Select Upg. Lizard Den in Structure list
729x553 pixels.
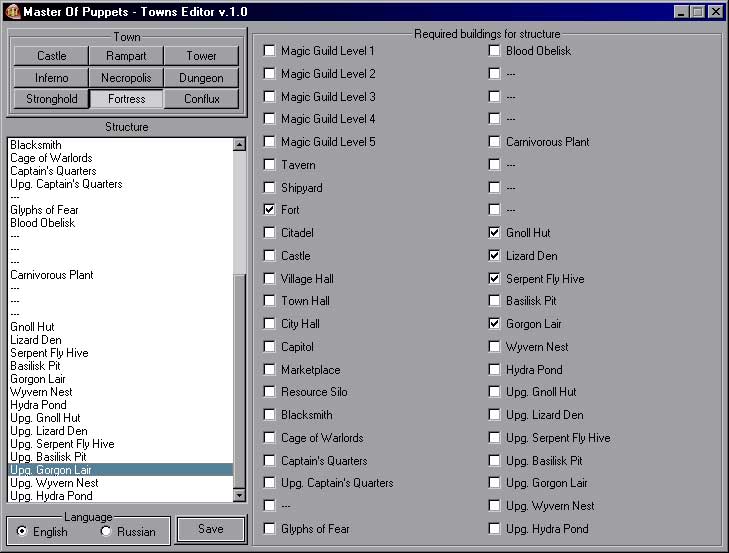(120, 431)
